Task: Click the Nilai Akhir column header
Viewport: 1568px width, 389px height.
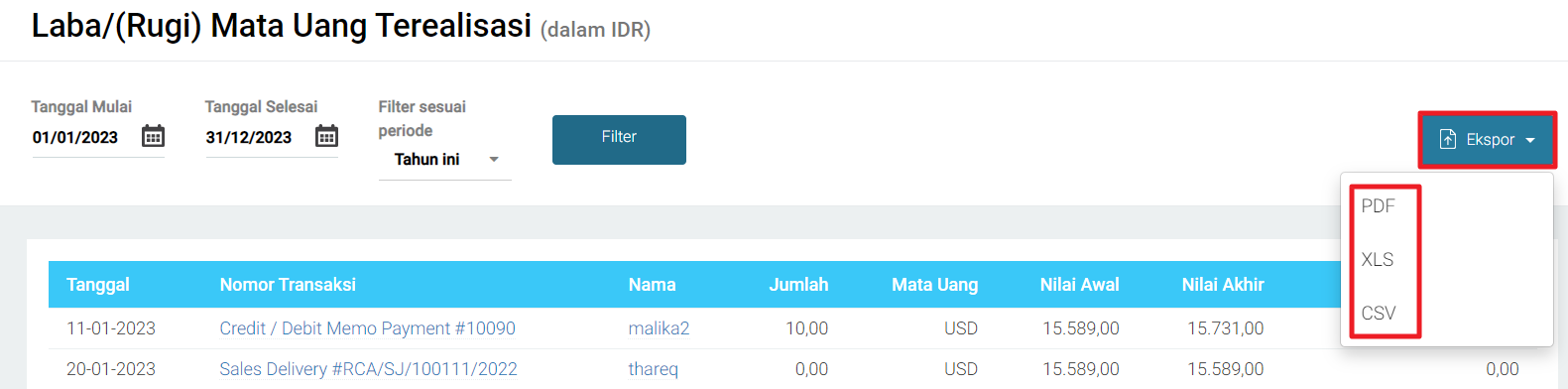Action: (x=1223, y=285)
